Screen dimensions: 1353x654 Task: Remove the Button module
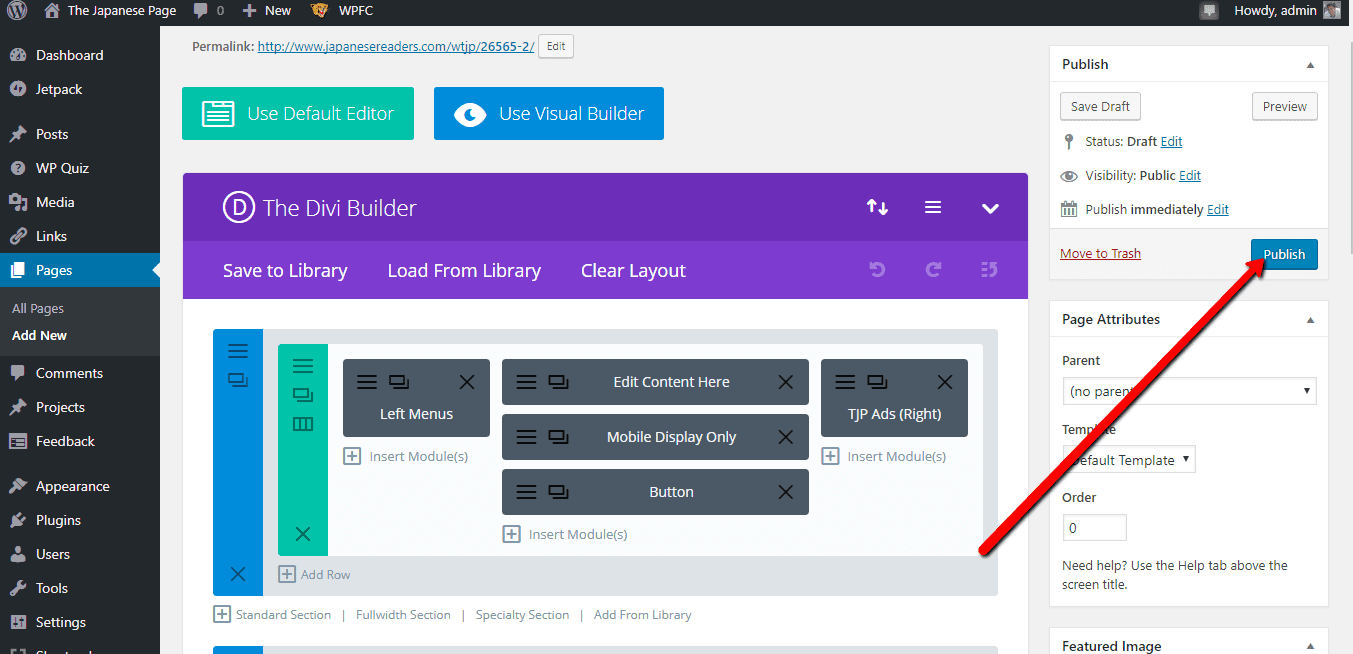coord(786,492)
